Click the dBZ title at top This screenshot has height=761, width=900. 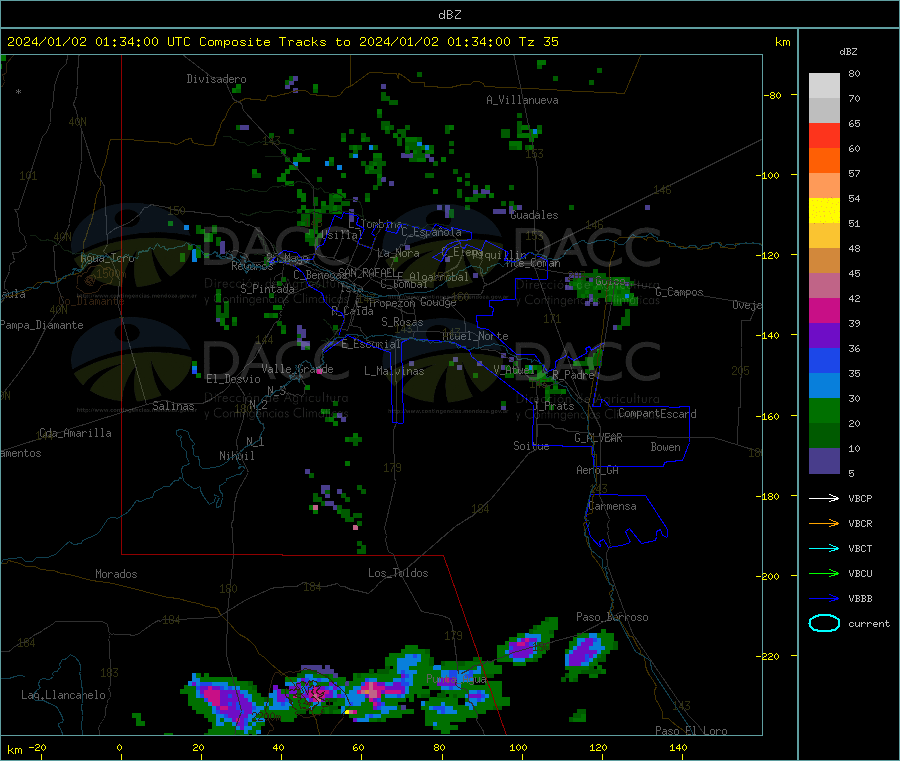pyautogui.click(x=449, y=15)
